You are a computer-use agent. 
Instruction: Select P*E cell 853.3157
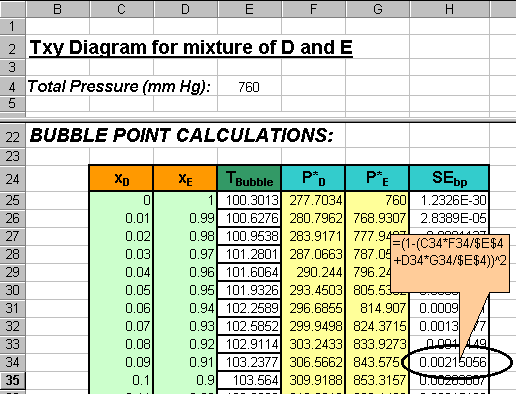pyautogui.click(x=377, y=380)
